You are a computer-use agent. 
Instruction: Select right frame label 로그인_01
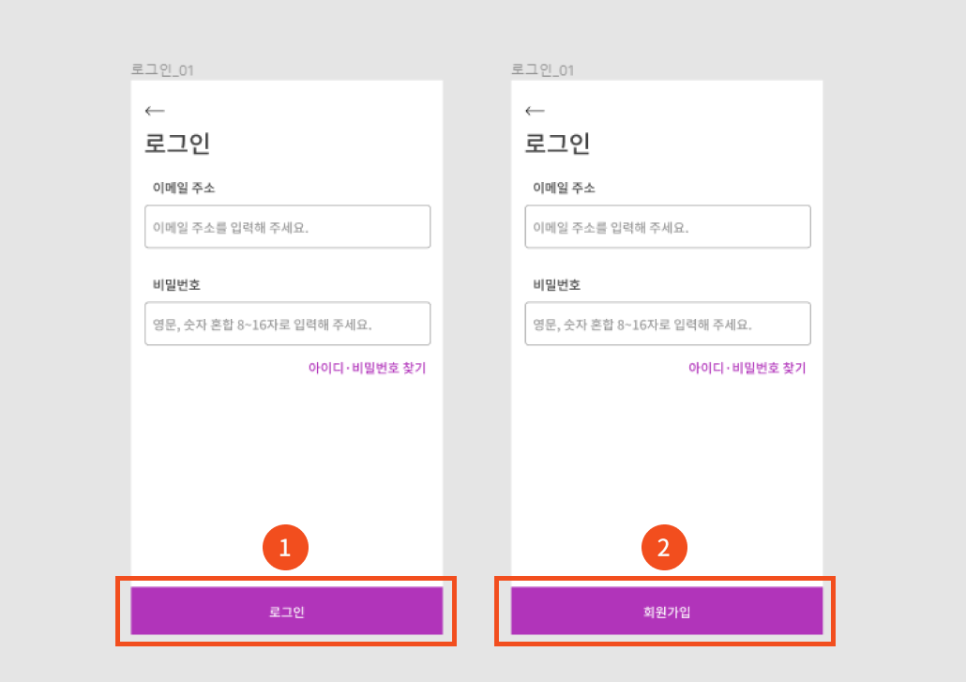[x=543, y=70]
